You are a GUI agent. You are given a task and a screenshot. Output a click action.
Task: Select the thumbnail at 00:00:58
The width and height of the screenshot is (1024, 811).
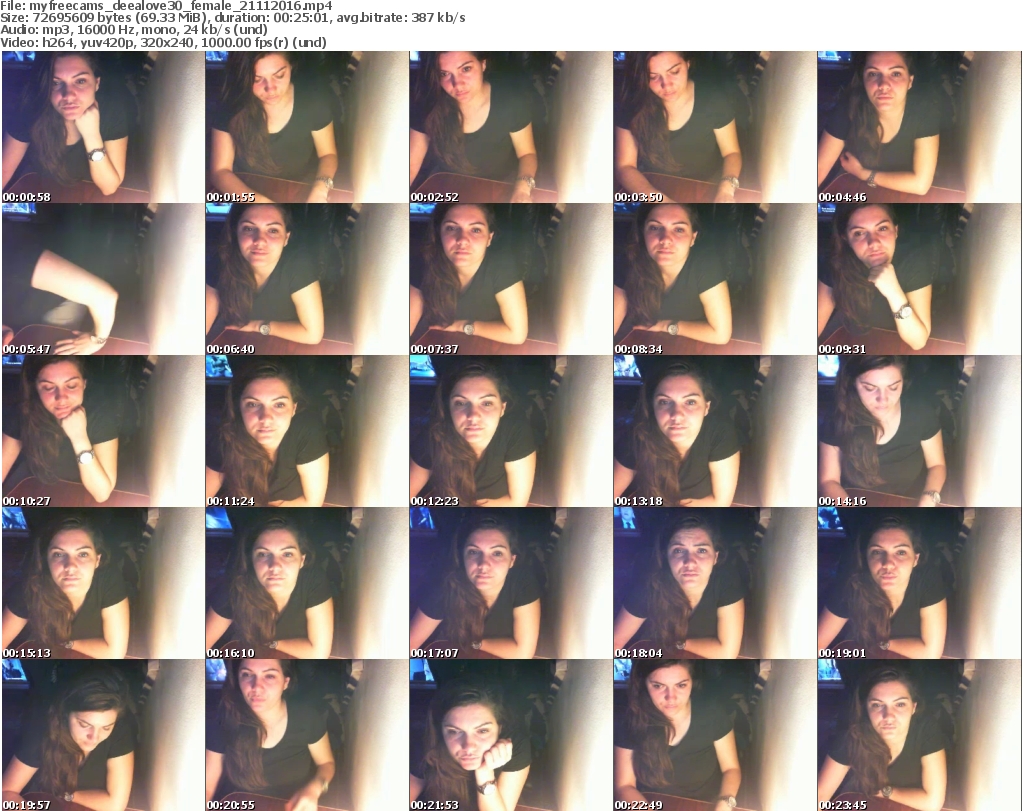click(103, 127)
